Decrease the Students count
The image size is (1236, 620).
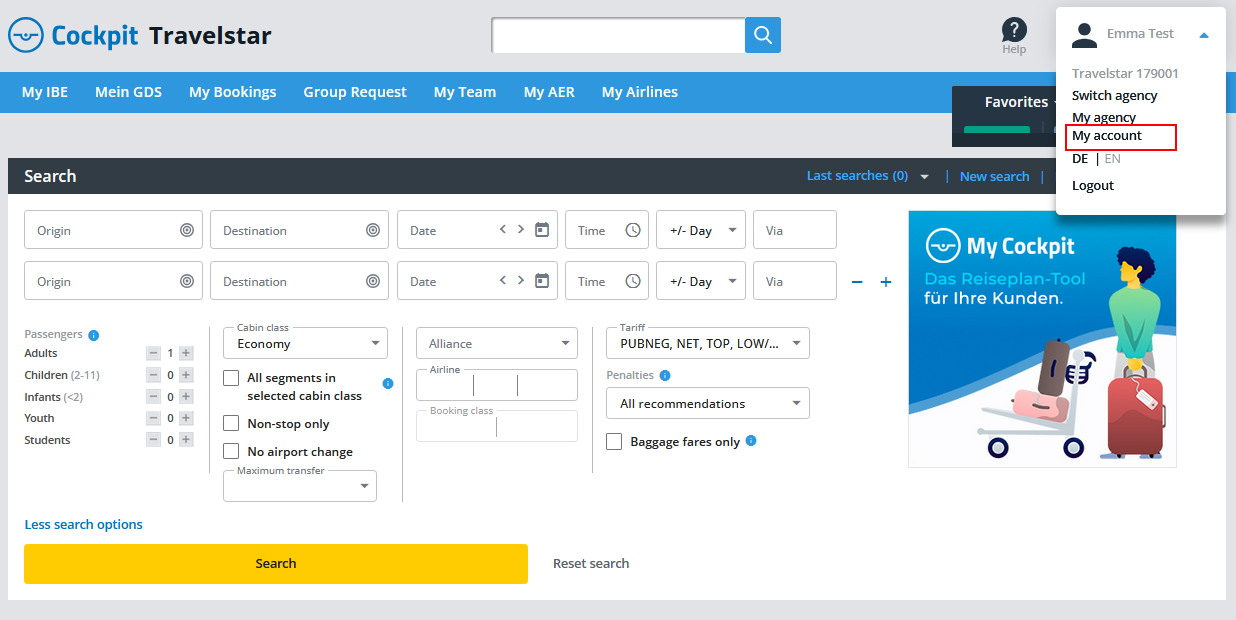[153, 440]
